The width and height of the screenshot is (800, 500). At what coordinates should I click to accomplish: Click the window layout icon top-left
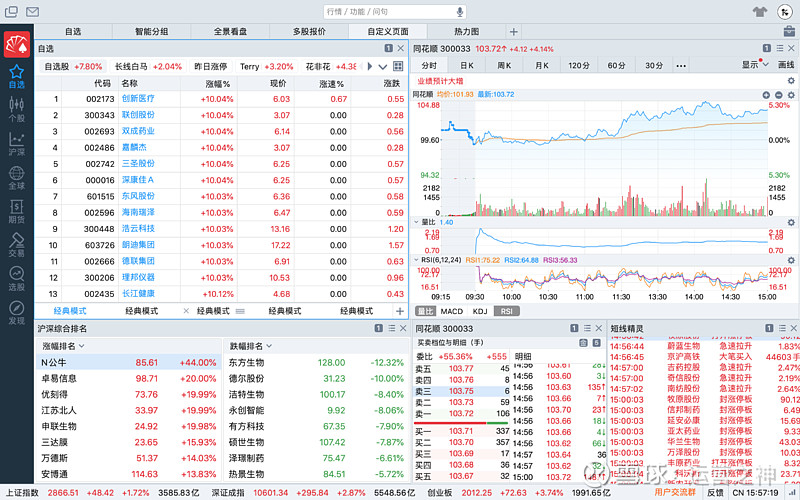[x=11, y=11]
